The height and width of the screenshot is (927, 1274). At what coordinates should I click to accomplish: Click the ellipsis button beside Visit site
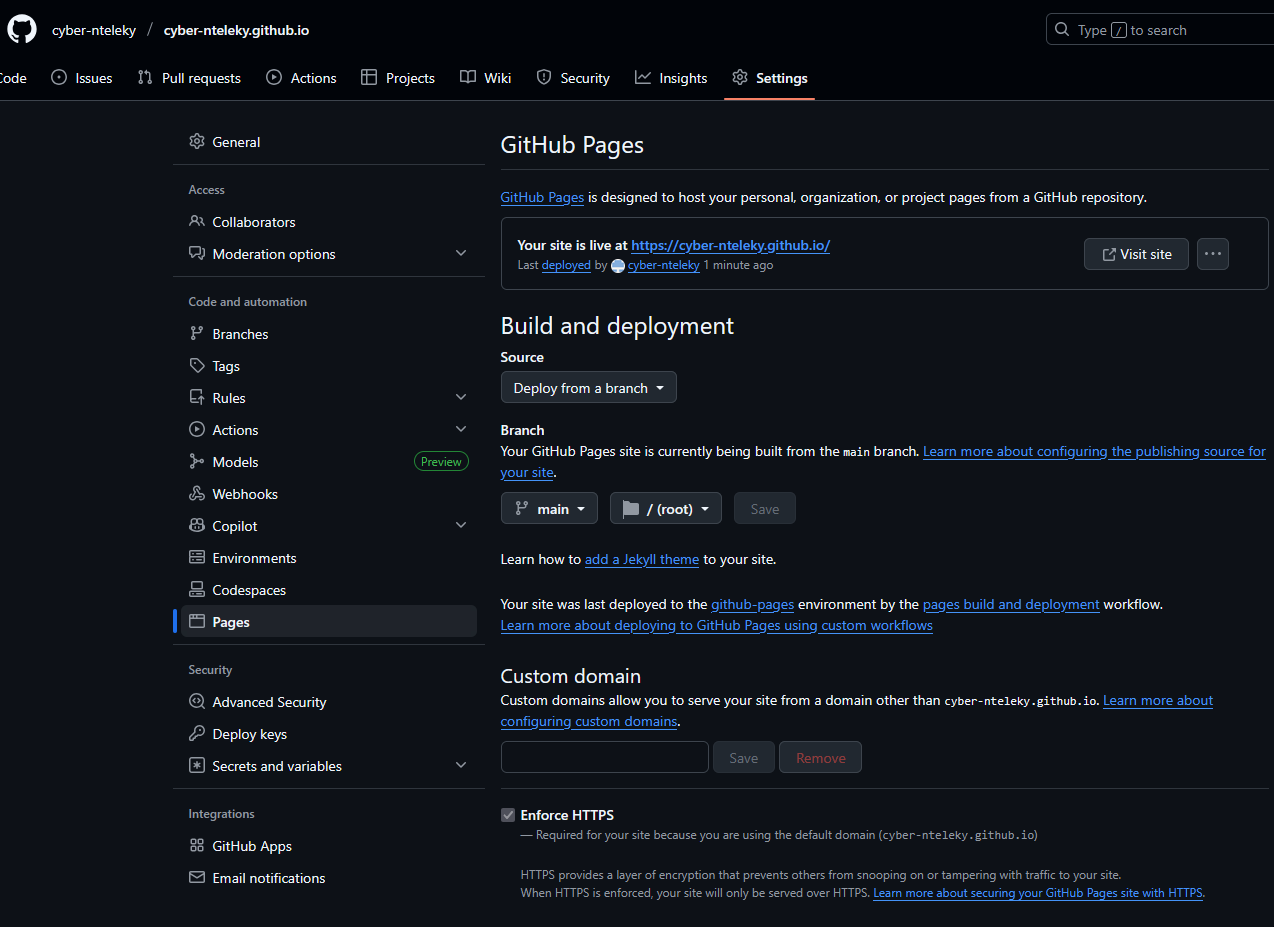(x=1212, y=254)
